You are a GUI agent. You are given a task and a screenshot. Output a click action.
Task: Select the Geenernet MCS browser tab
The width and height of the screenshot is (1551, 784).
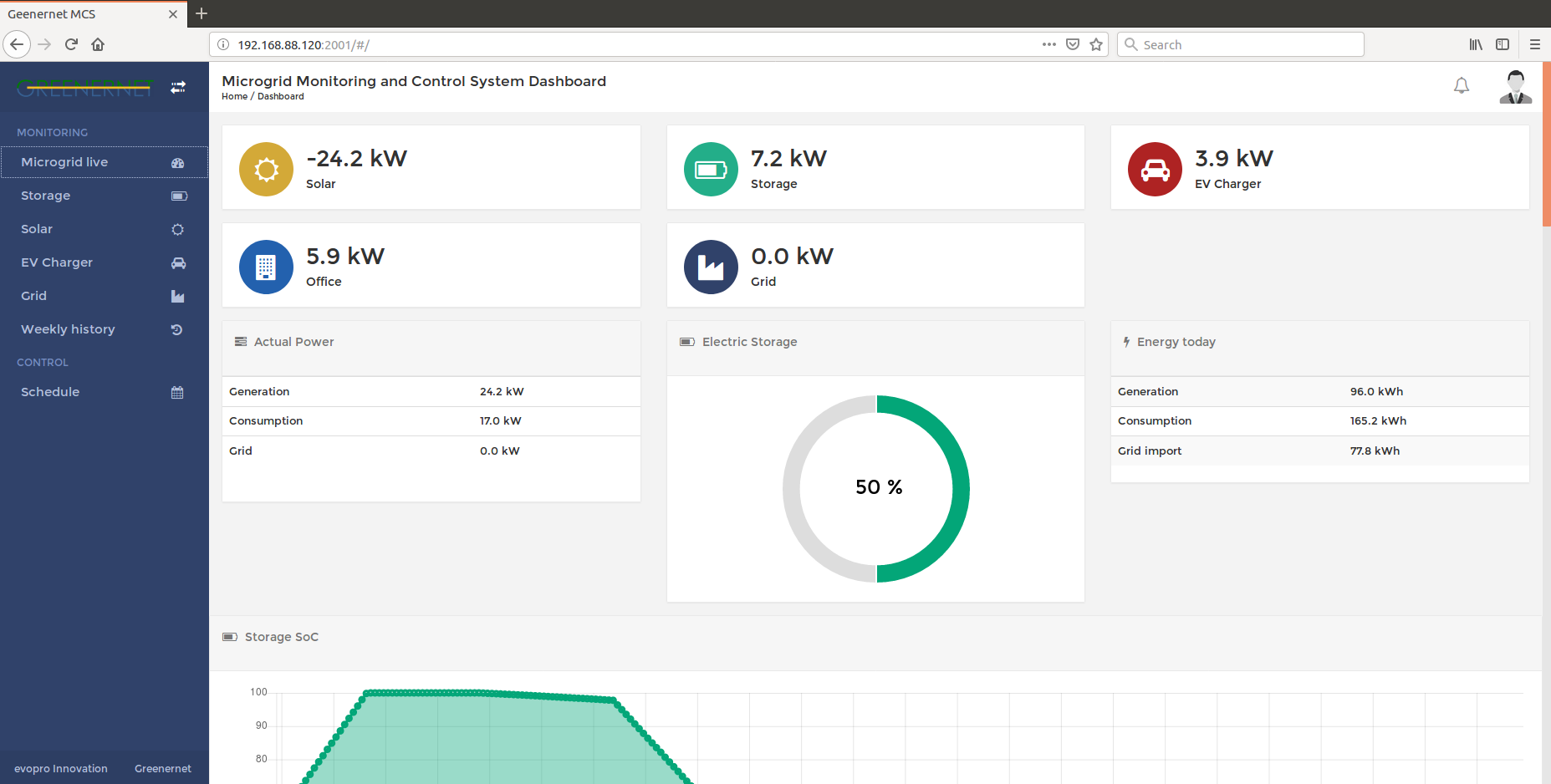click(92, 14)
